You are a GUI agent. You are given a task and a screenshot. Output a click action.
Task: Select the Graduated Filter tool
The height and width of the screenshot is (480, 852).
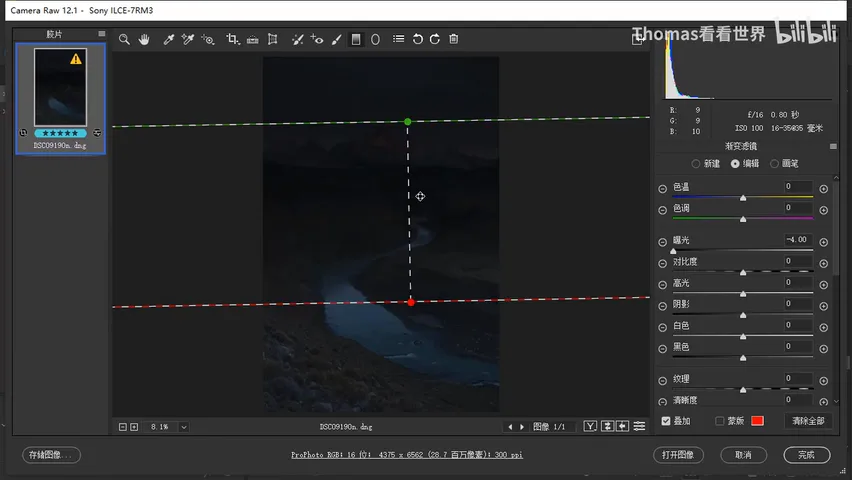coord(356,39)
